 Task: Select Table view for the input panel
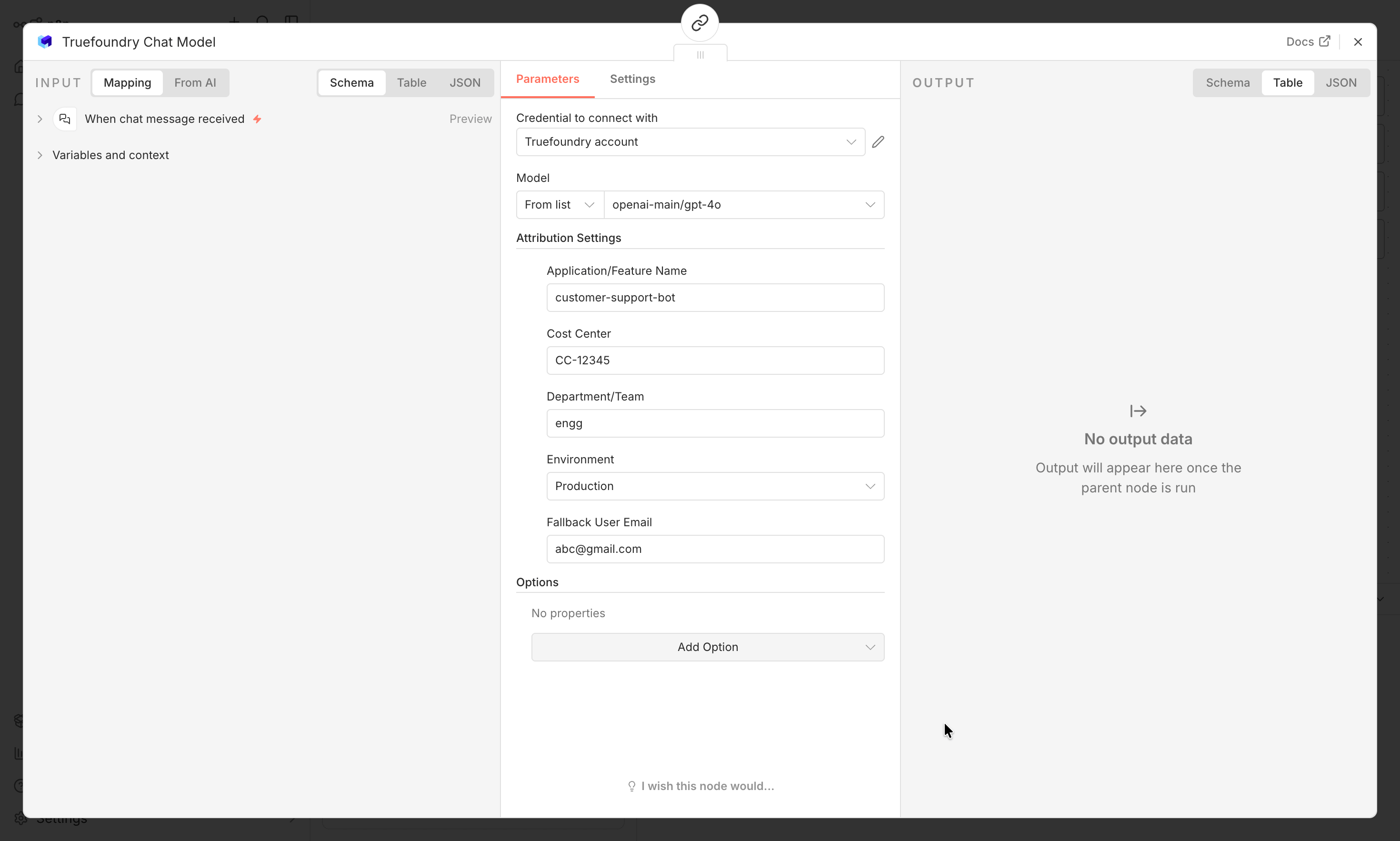click(412, 82)
